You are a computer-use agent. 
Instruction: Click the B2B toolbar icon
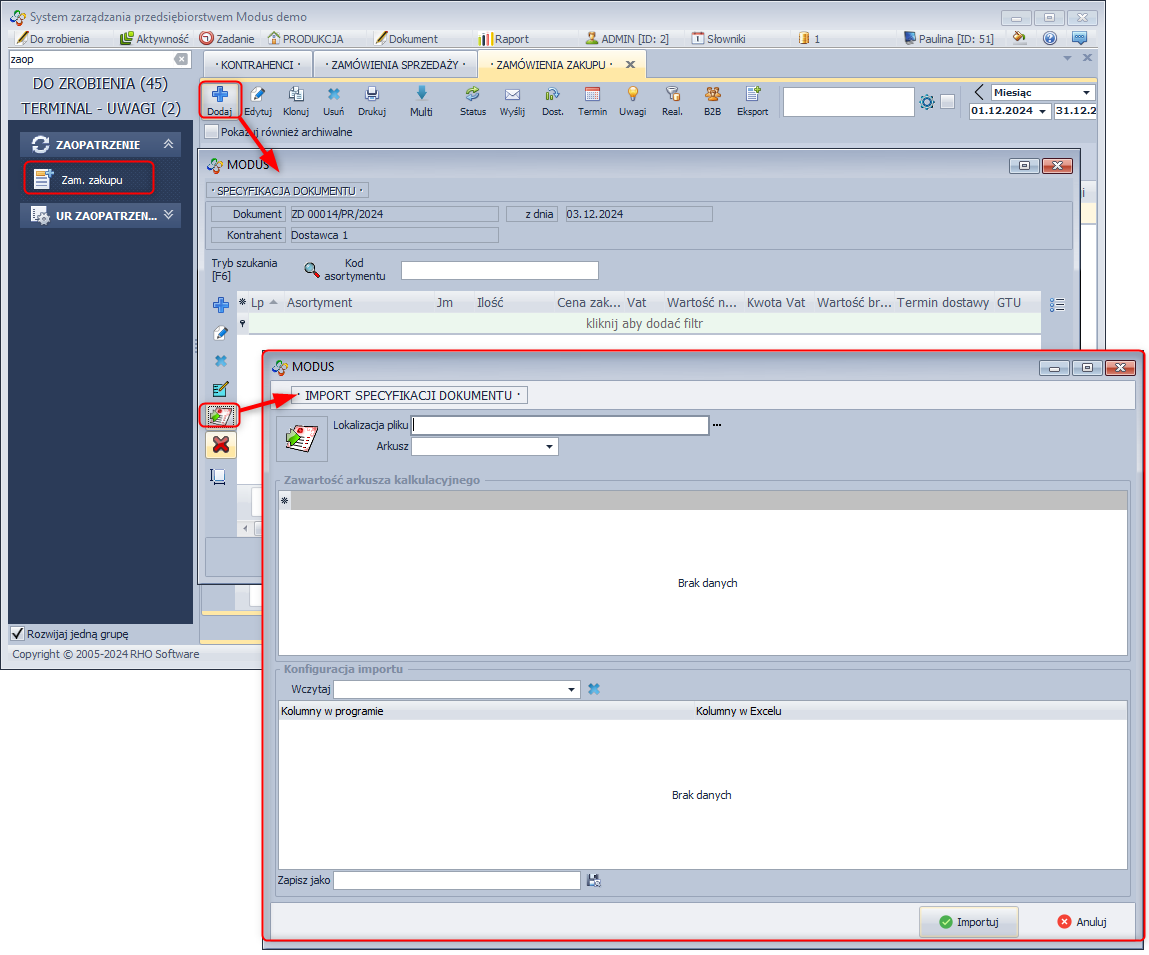pyautogui.click(x=712, y=96)
